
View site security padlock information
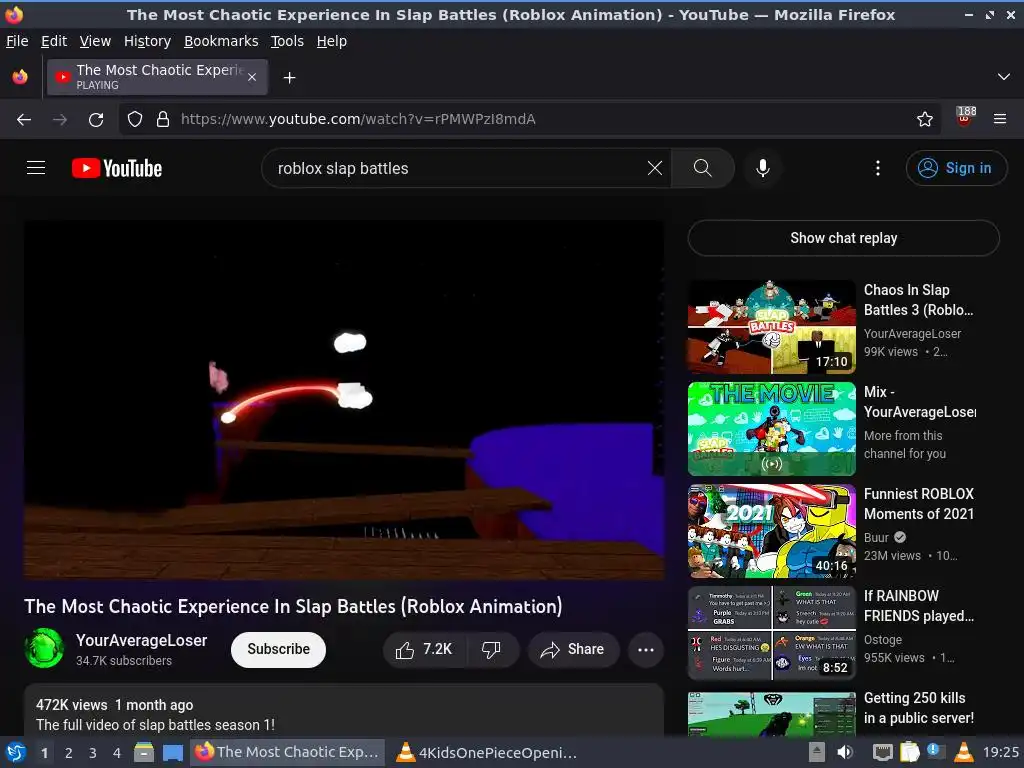(x=163, y=120)
